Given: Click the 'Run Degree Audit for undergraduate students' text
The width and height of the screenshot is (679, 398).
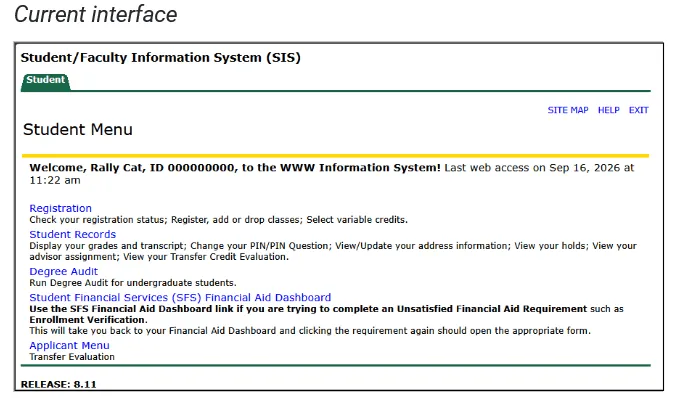Looking at the screenshot, I should tap(133, 283).
